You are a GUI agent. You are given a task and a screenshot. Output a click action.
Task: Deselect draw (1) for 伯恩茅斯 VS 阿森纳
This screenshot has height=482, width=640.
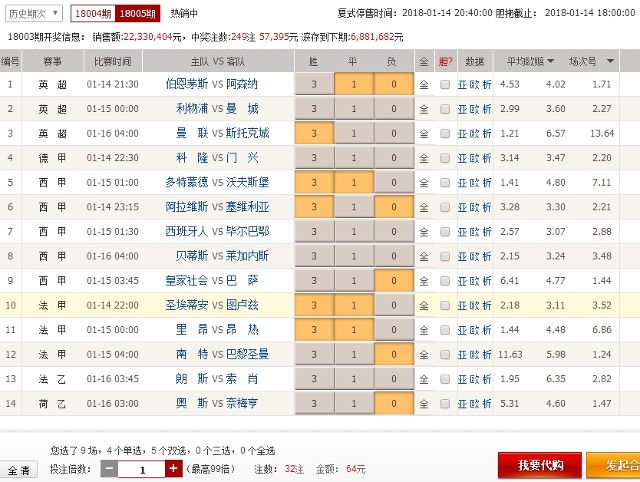pyautogui.click(x=354, y=84)
